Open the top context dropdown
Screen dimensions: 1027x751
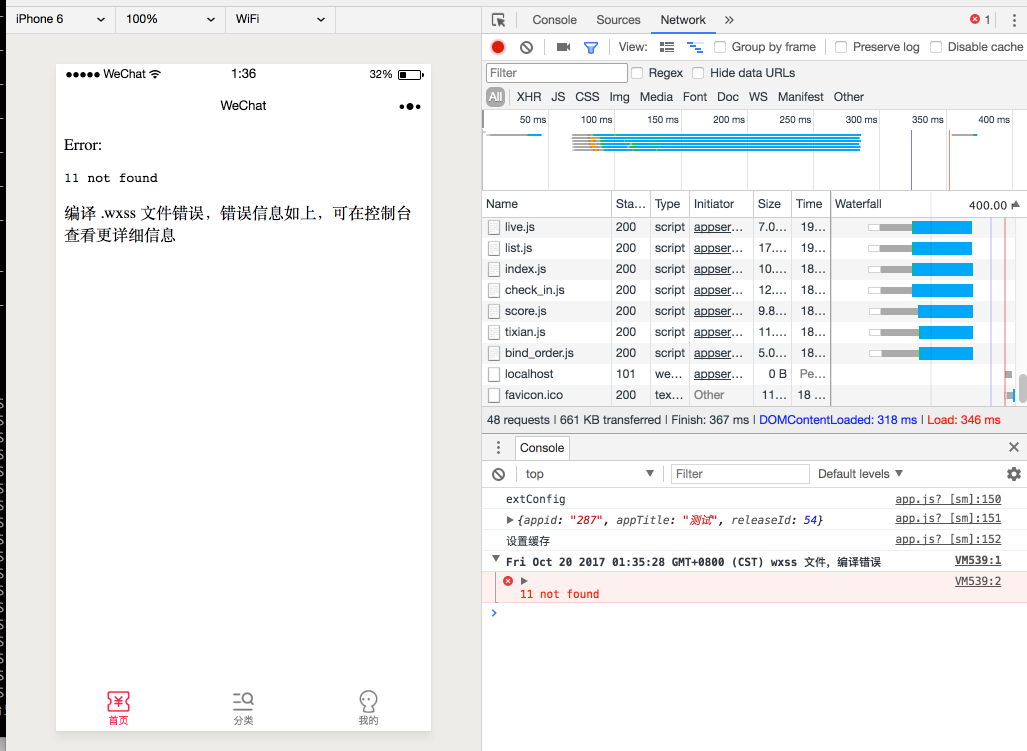(589, 474)
